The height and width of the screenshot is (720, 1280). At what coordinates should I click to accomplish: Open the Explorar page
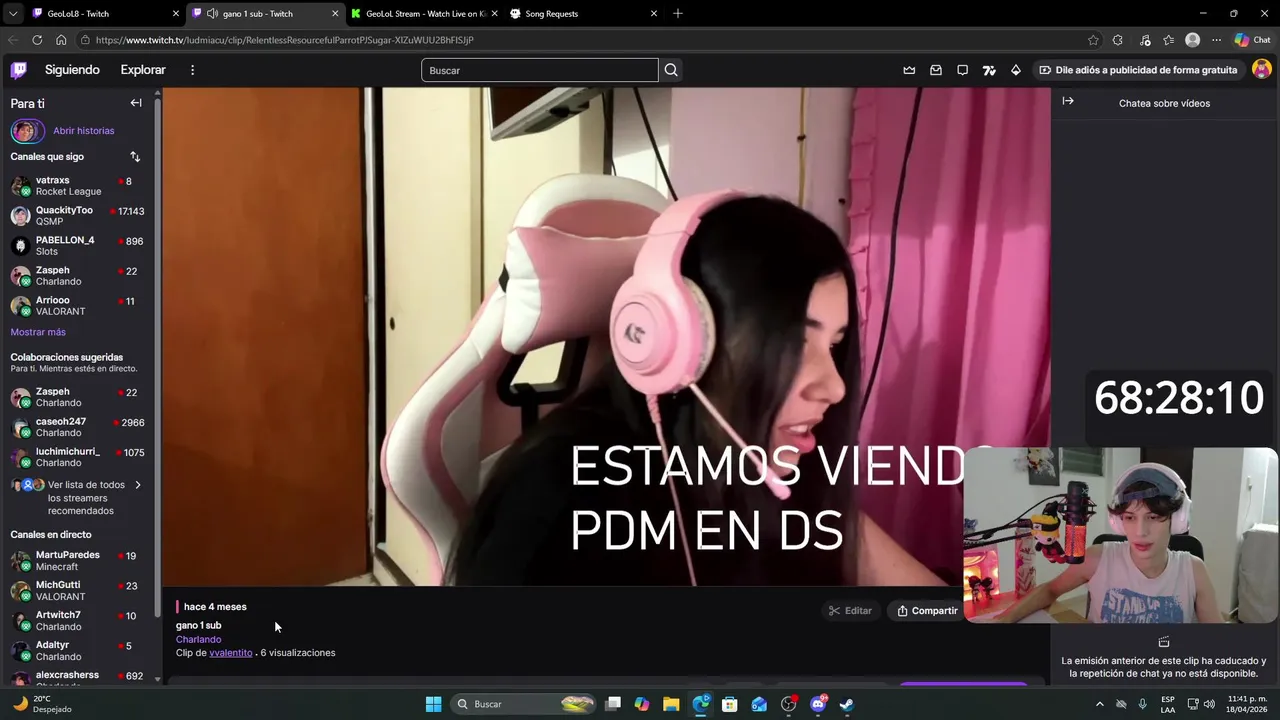click(143, 70)
